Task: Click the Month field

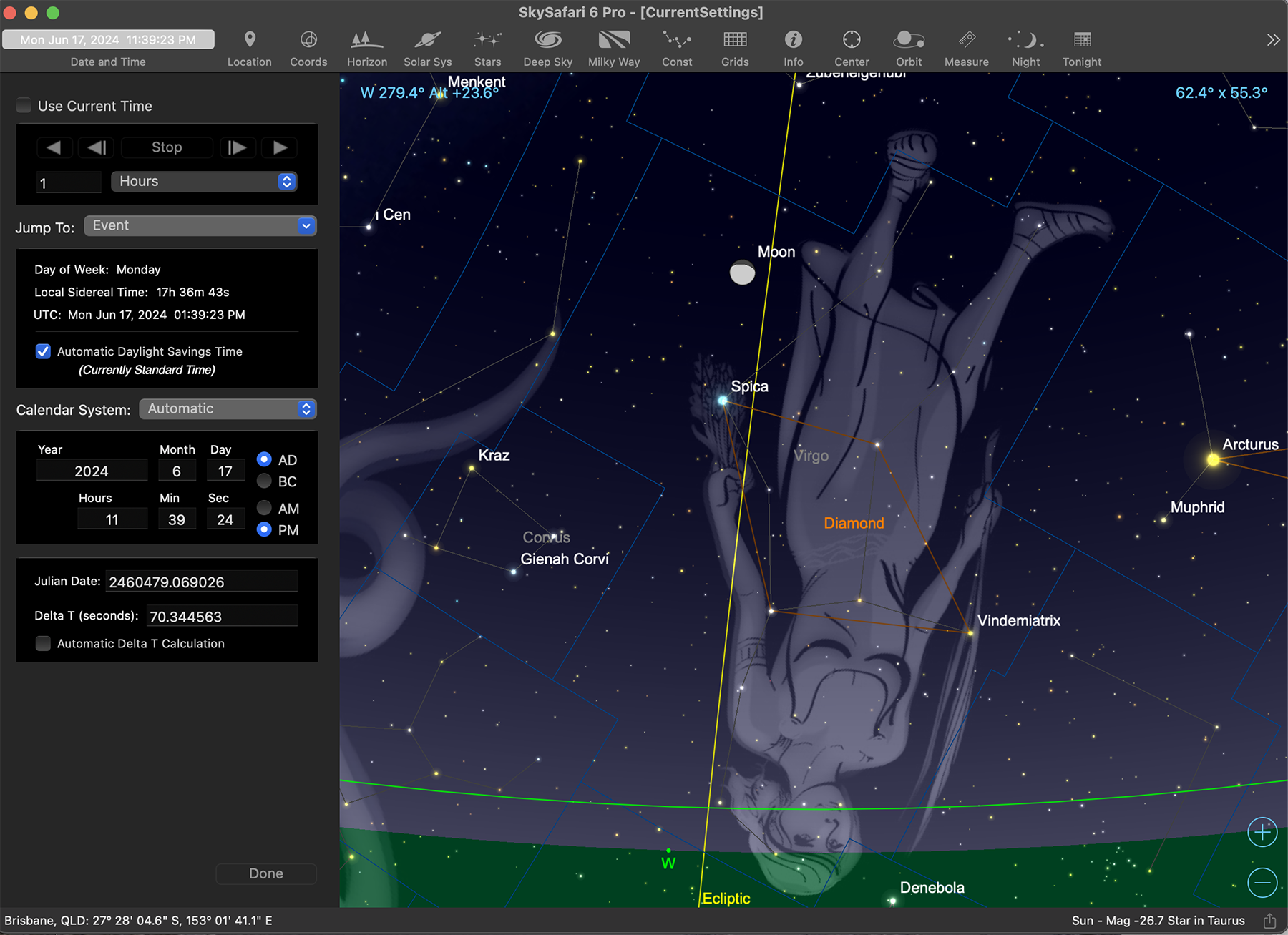Action: pyautogui.click(x=177, y=471)
